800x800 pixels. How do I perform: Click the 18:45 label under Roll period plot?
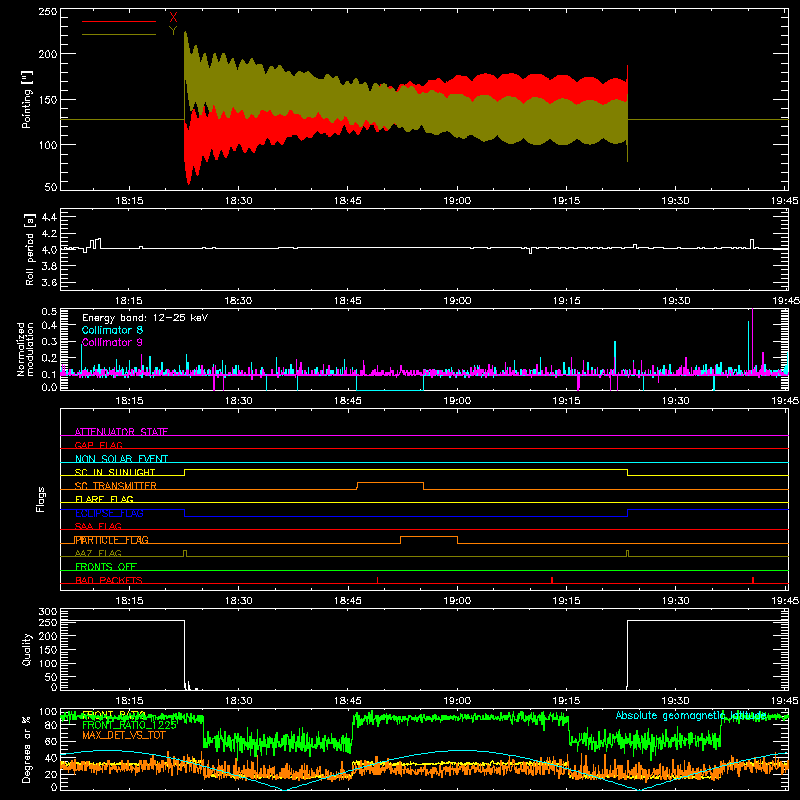[x=347, y=301]
